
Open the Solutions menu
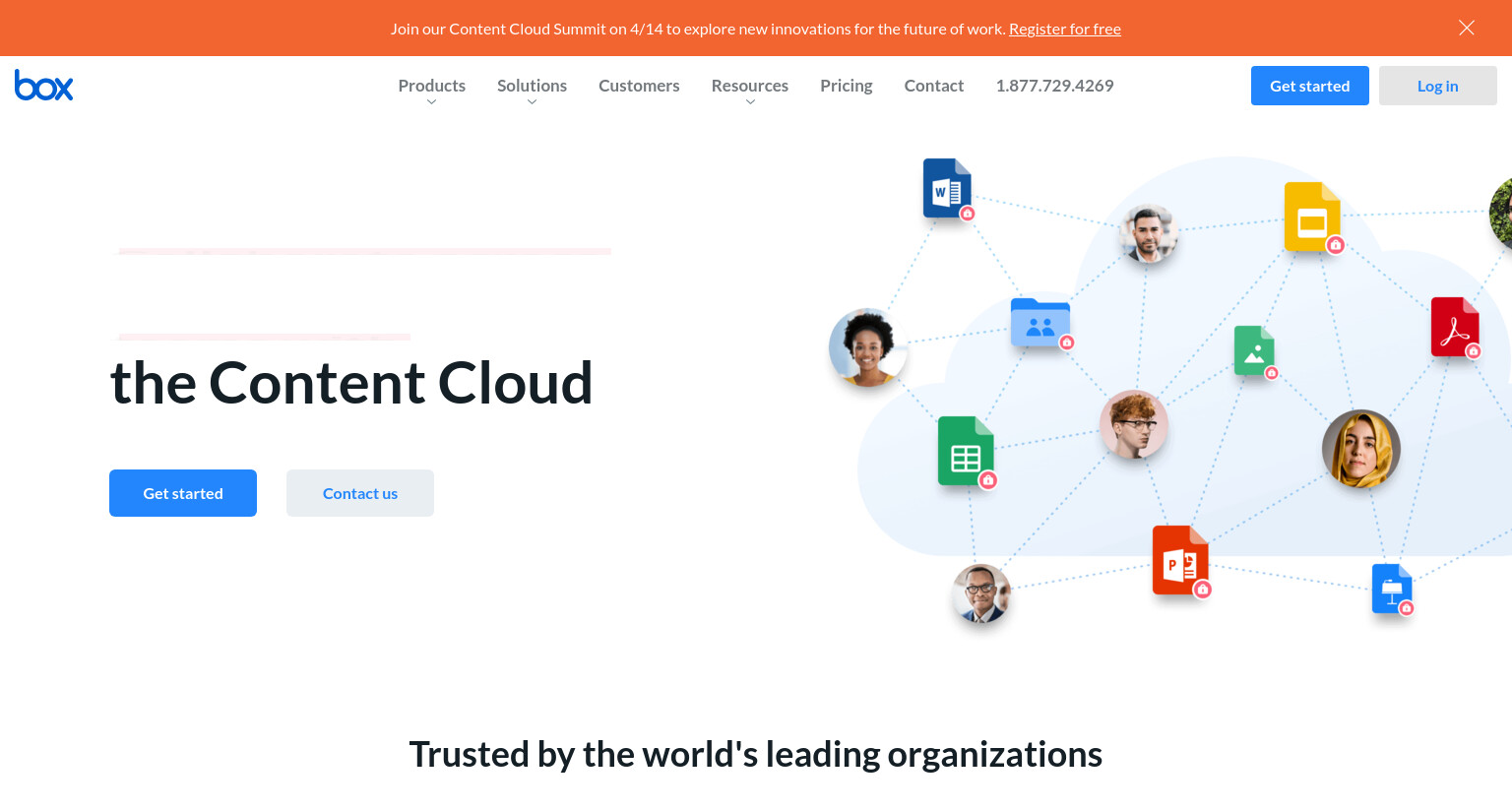pos(532,86)
